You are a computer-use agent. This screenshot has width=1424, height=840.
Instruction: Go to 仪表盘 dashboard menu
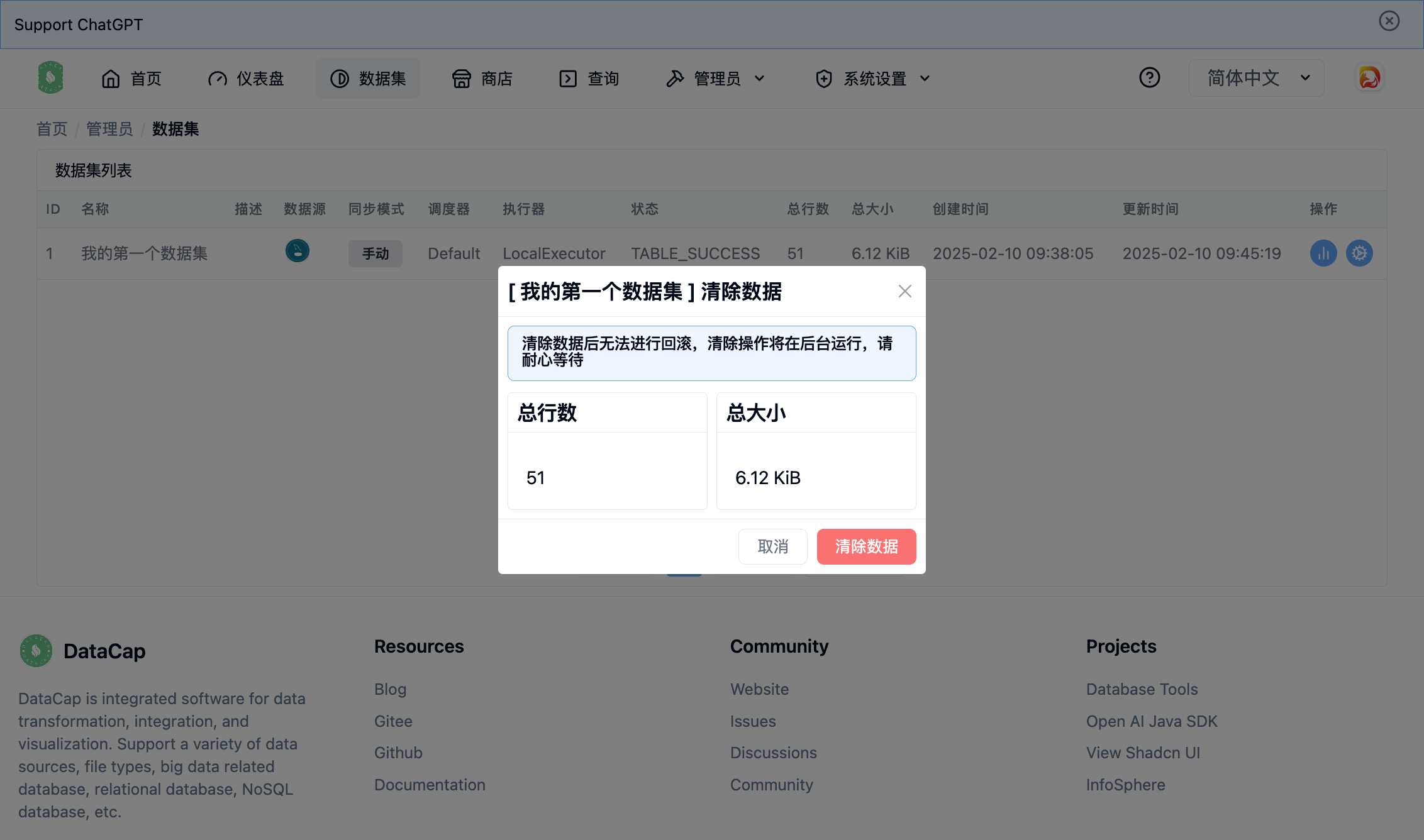[x=246, y=79]
